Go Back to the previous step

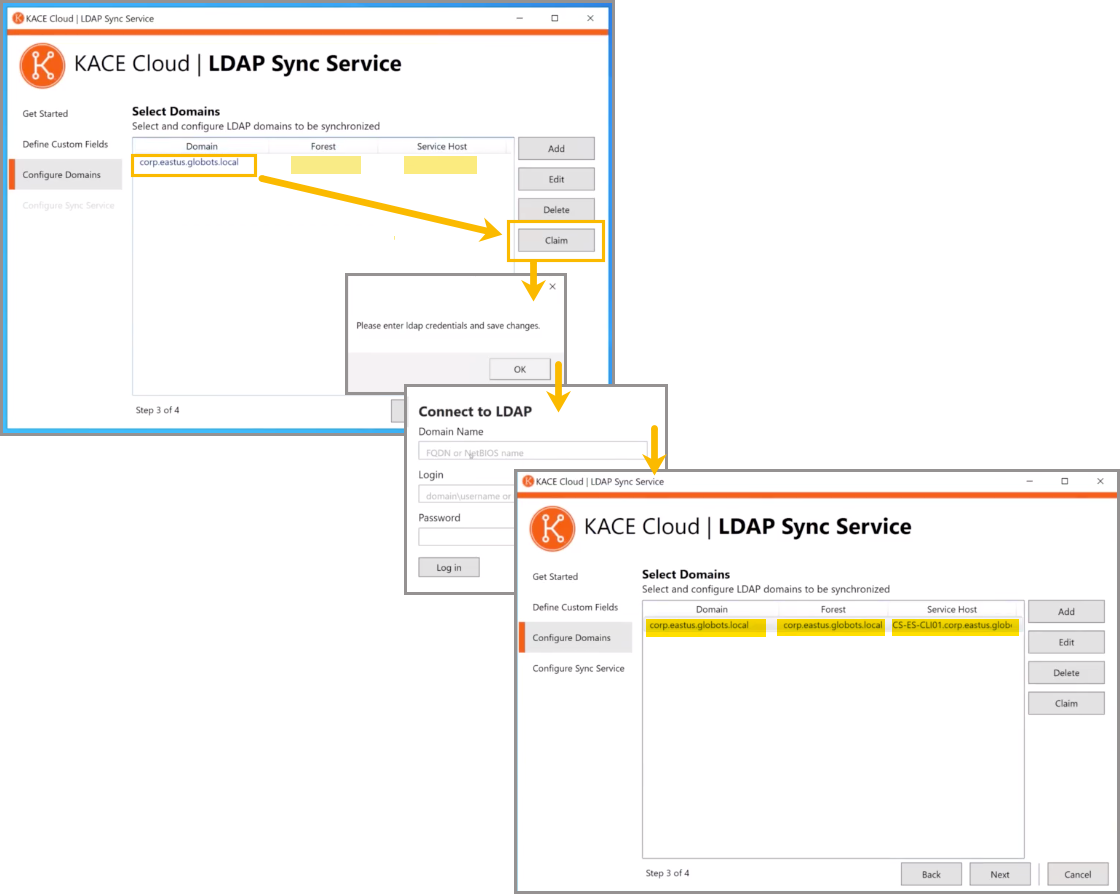tap(931, 874)
